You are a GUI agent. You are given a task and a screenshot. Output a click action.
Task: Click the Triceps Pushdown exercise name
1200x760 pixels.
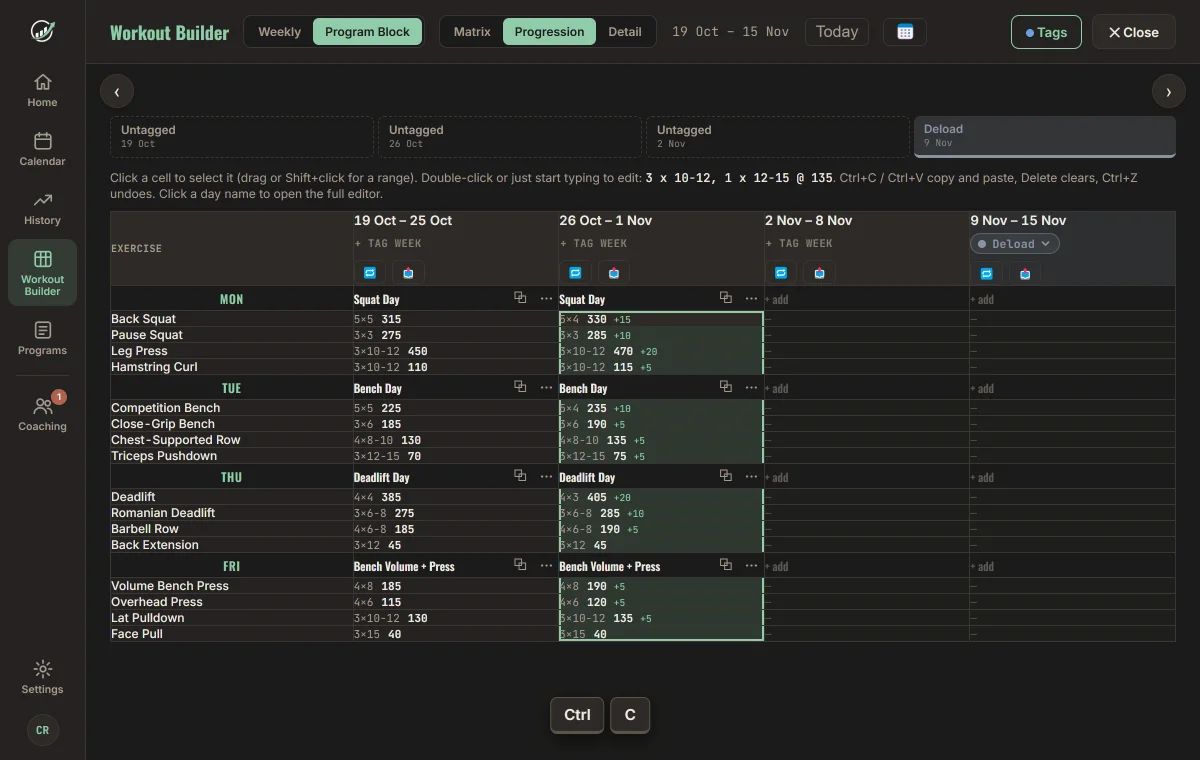pos(164,456)
